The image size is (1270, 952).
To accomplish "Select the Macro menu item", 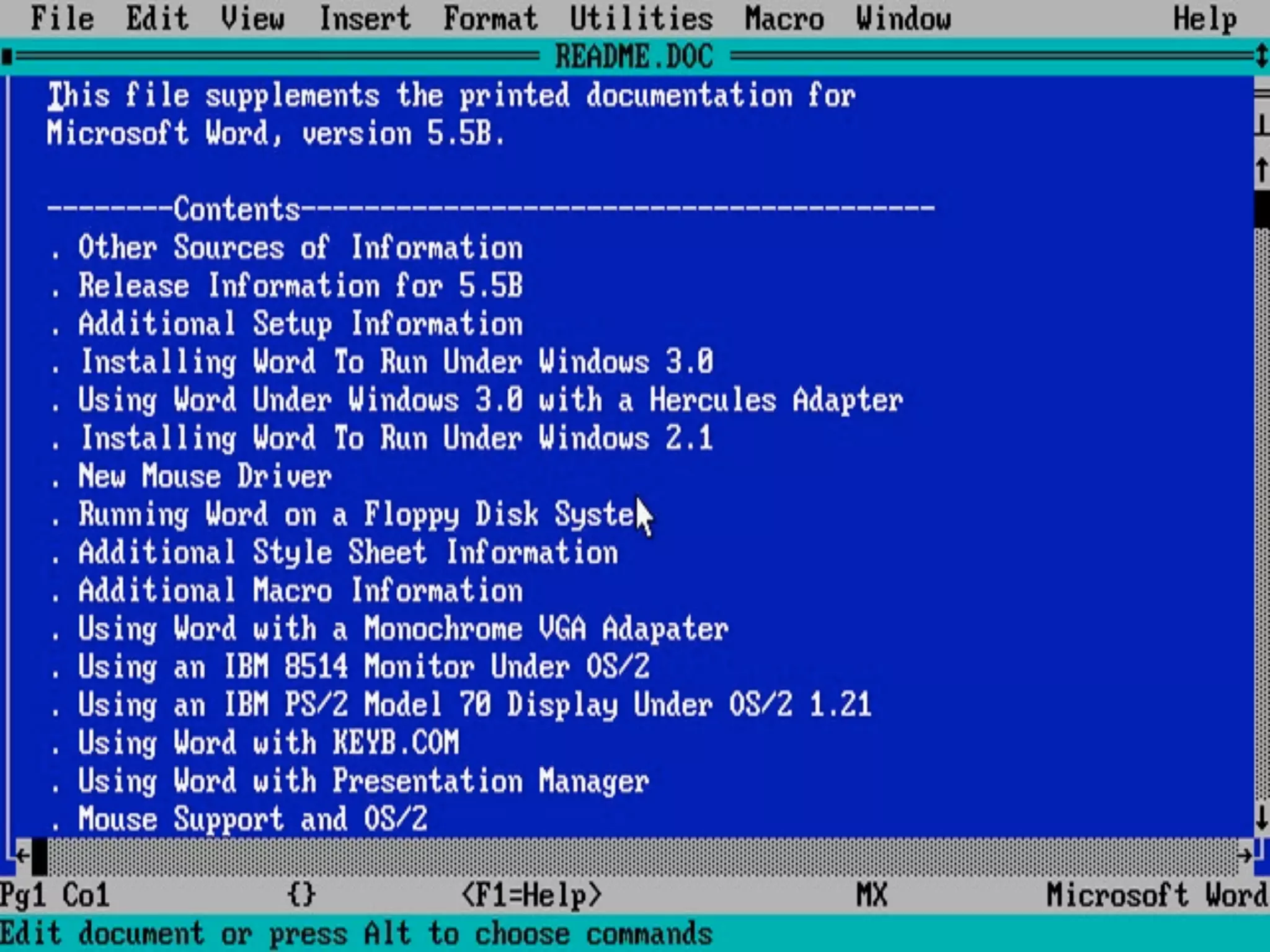I will (784, 19).
